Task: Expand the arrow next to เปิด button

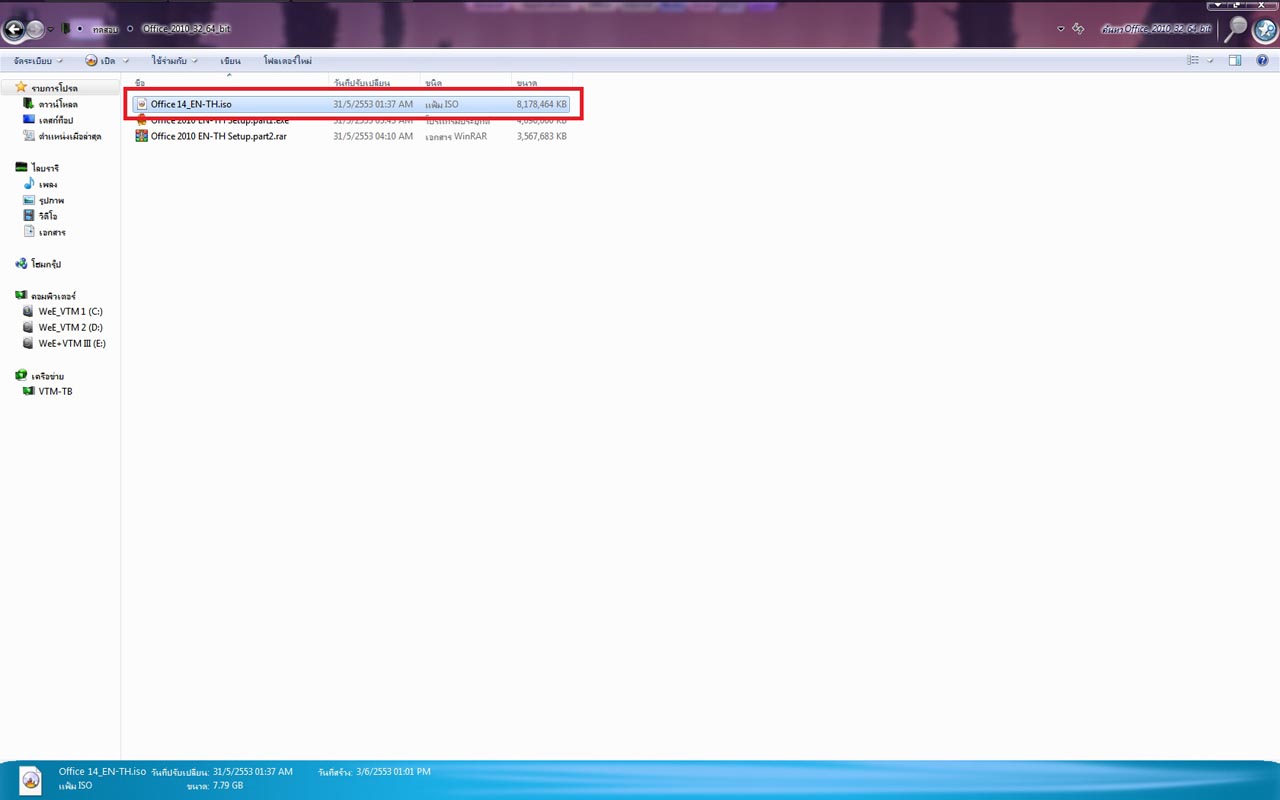Action: [126, 61]
